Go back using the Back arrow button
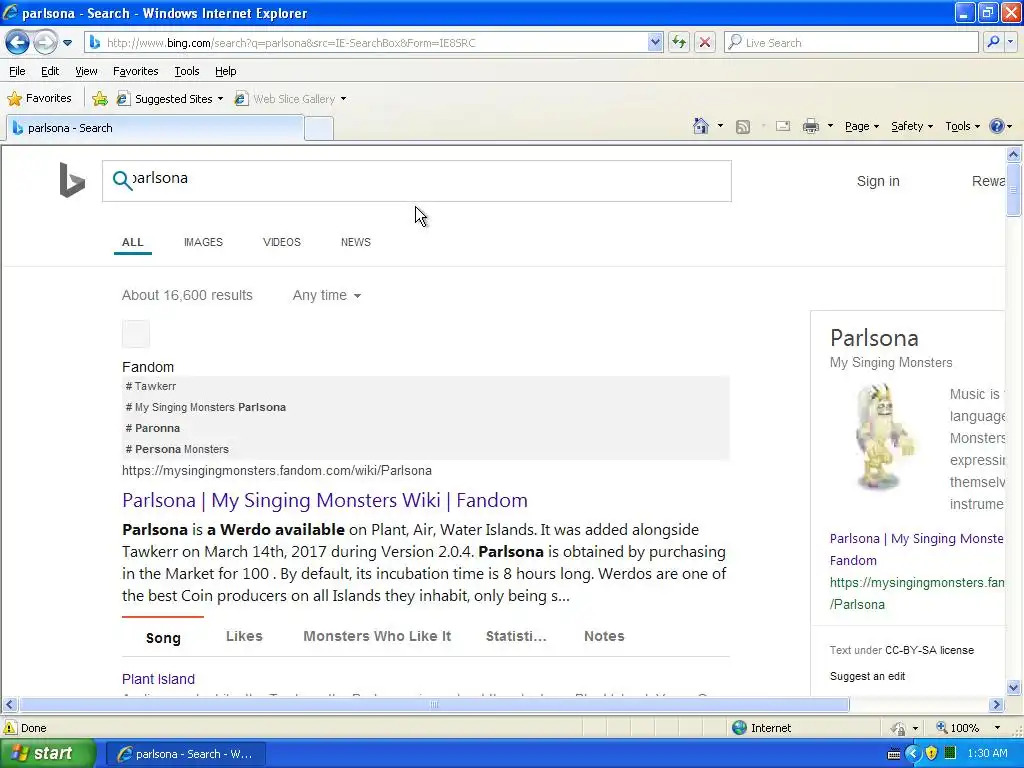 [x=18, y=42]
